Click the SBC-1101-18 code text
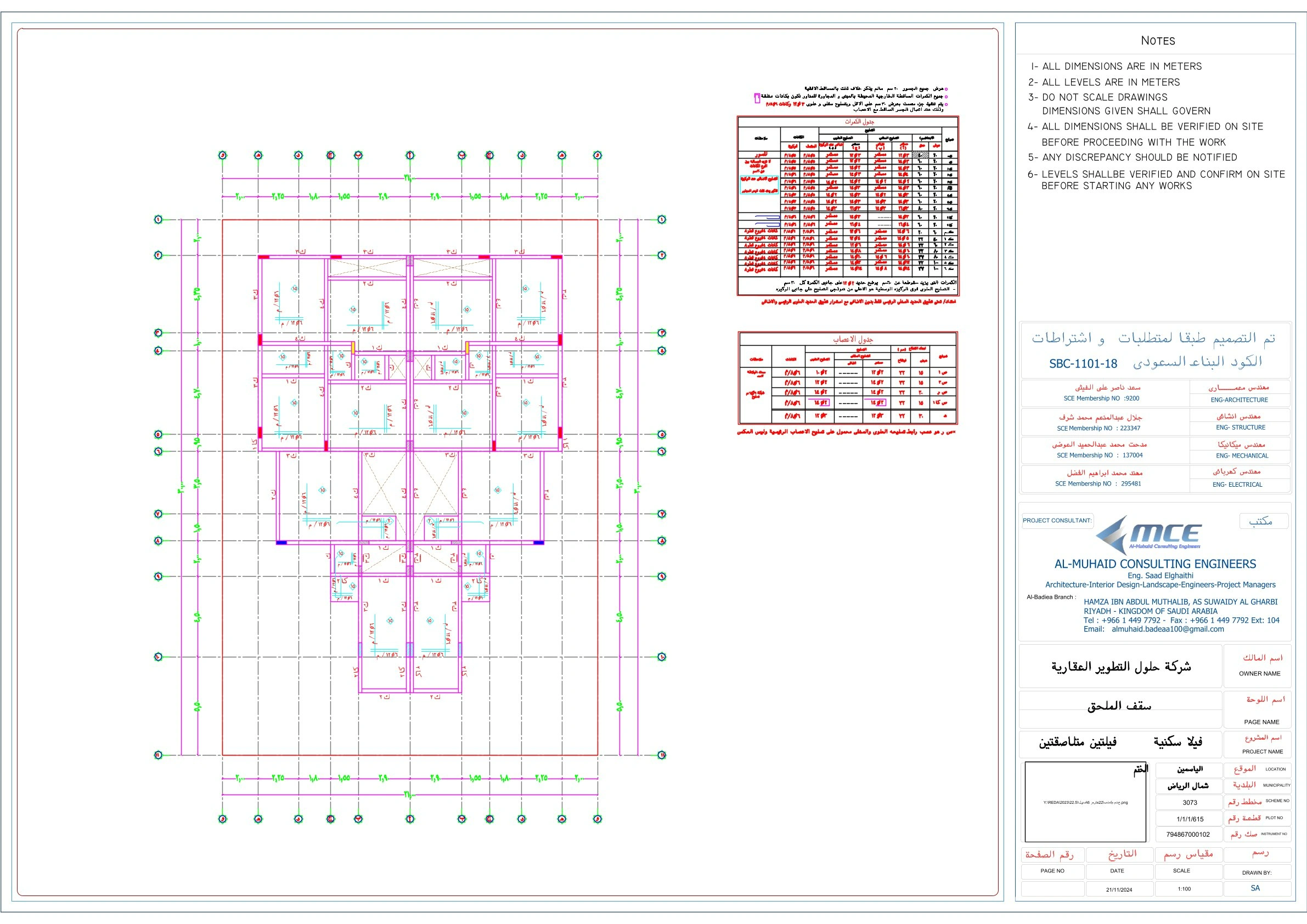The height and width of the screenshot is (924, 1307). click(1083, 364)
